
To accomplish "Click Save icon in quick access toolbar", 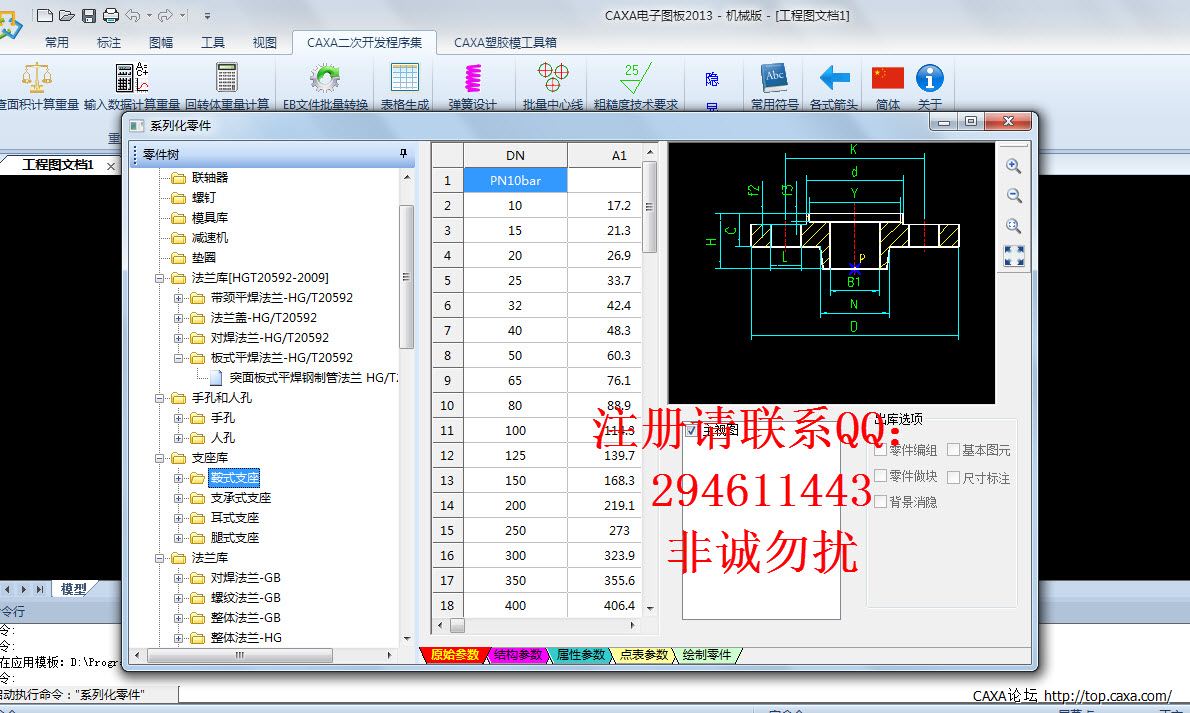I will [x=89, y=15].
